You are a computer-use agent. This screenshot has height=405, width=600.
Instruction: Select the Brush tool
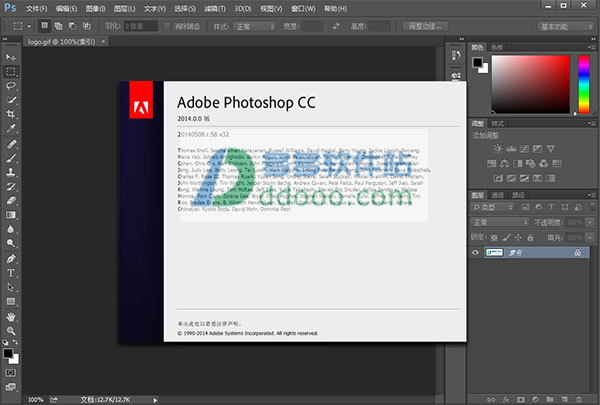click(11, 158)
